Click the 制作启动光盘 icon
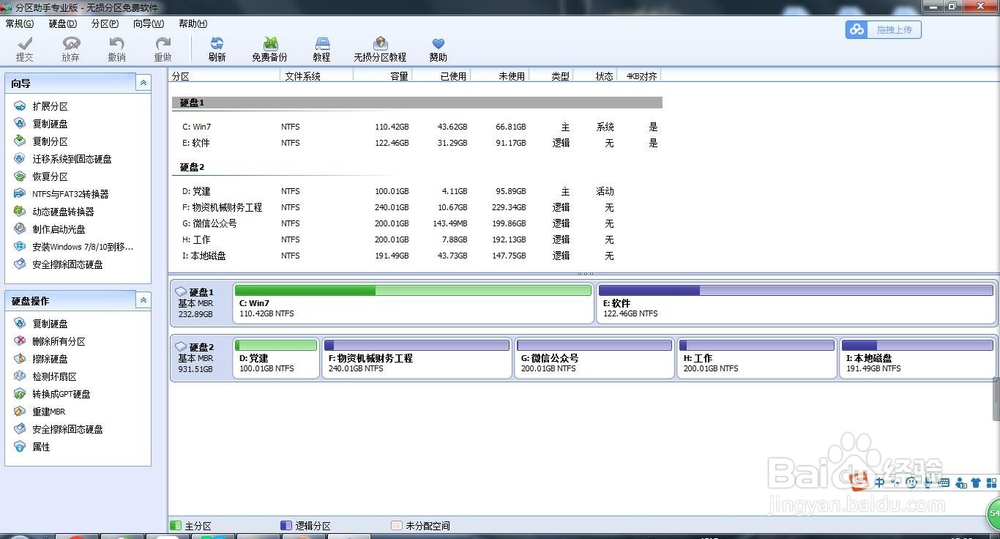 tap(20, 229)
